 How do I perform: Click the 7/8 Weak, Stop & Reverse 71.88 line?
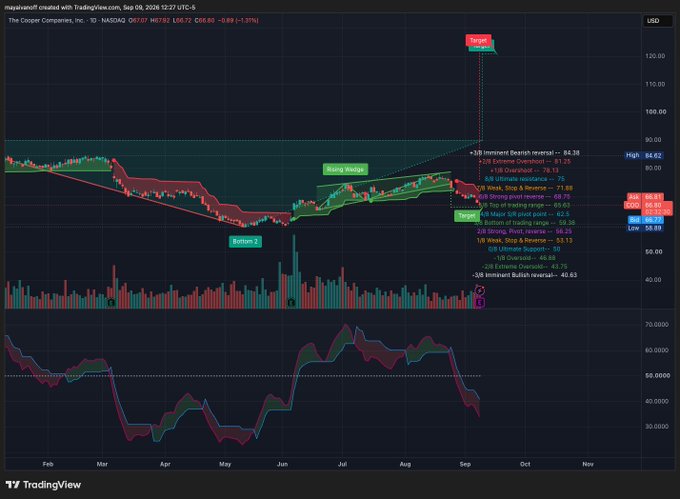tap(524, 188)
